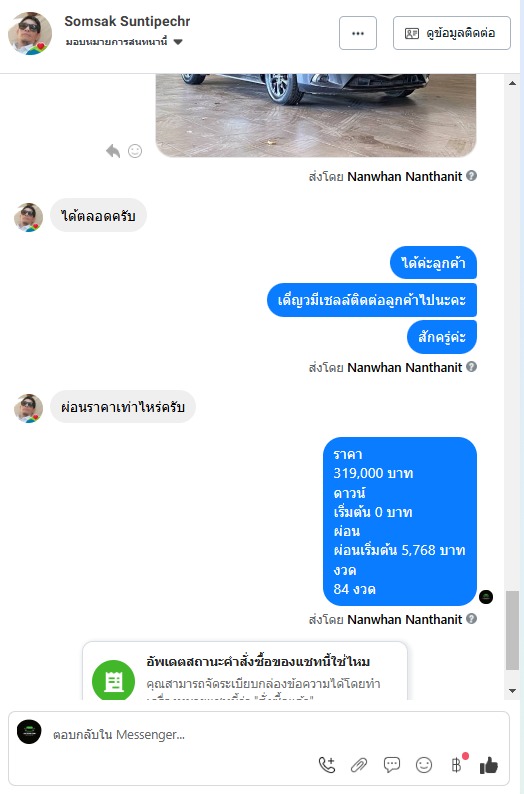Open the emoji picker in composer
Image resolution: width=524 pixels, height=794 pixels.
click(x=424, y=765)
